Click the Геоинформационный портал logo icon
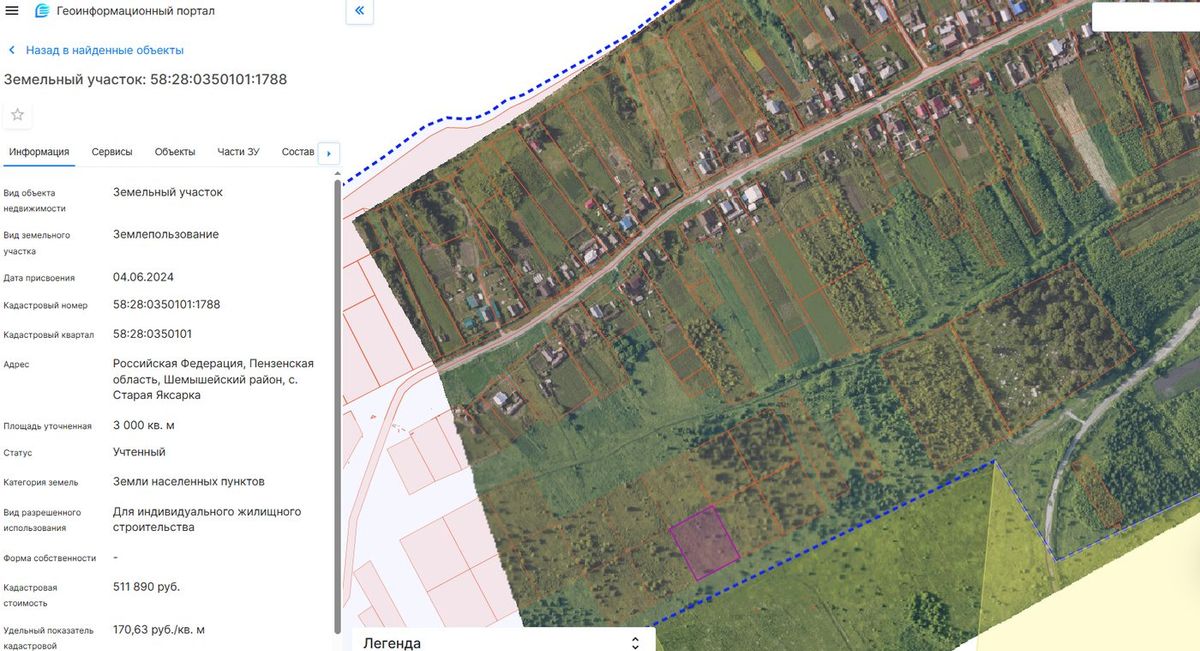 42,11
